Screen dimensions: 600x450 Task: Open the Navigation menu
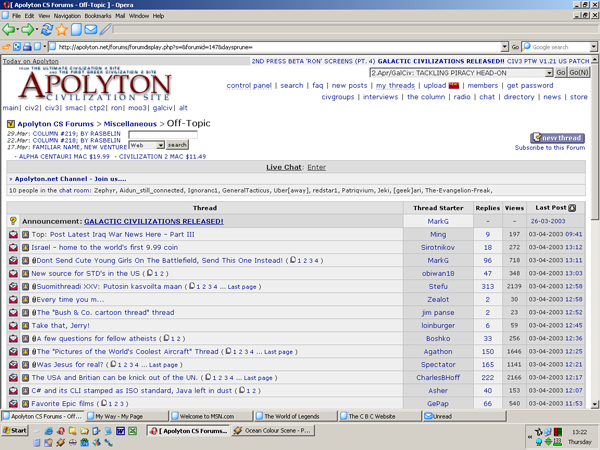(66, 16)
